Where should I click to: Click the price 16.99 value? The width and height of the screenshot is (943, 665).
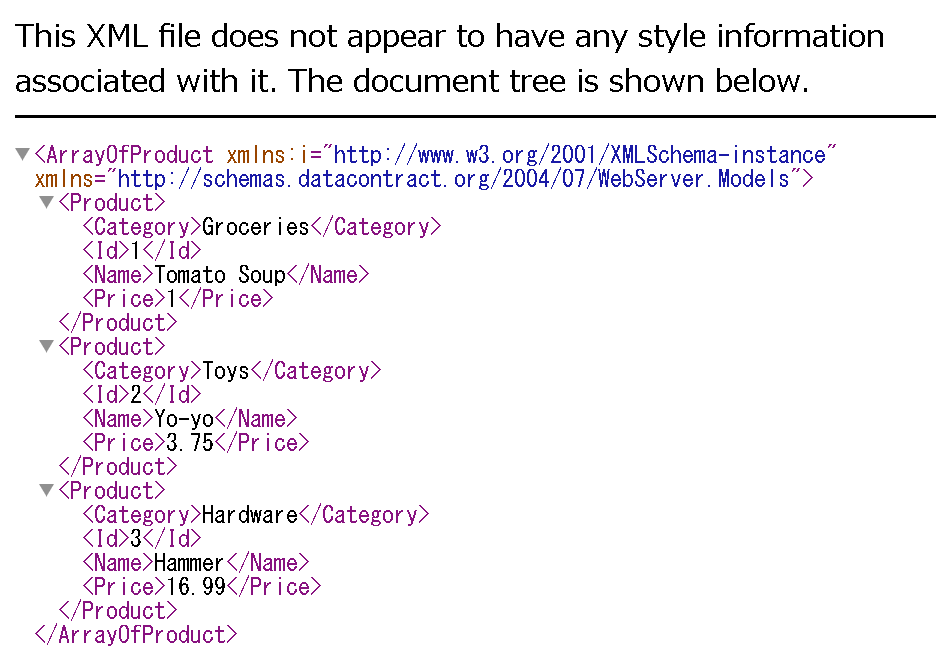[195, 587]
